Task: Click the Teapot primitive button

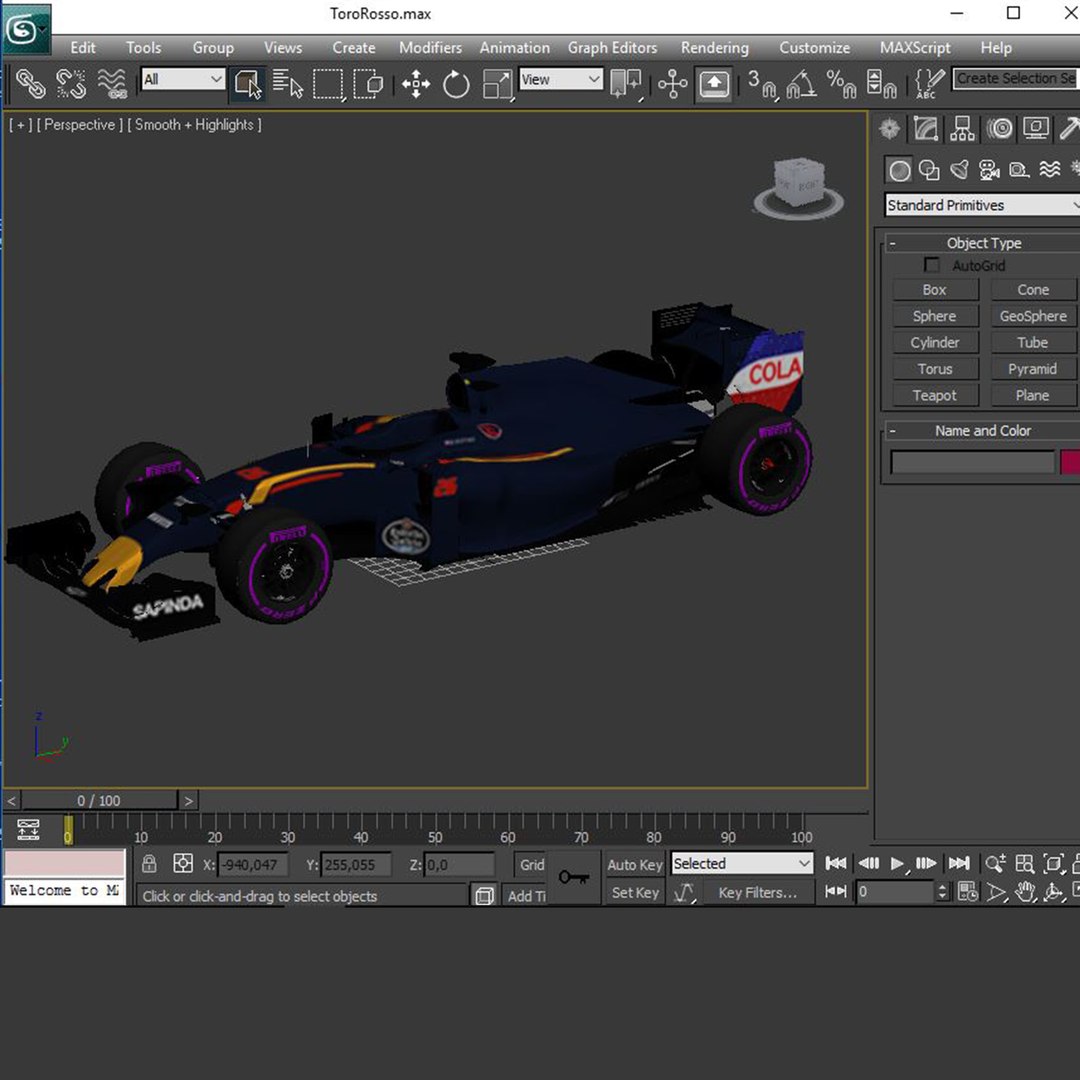Action: pyautogui.click(x=935, y=395)
